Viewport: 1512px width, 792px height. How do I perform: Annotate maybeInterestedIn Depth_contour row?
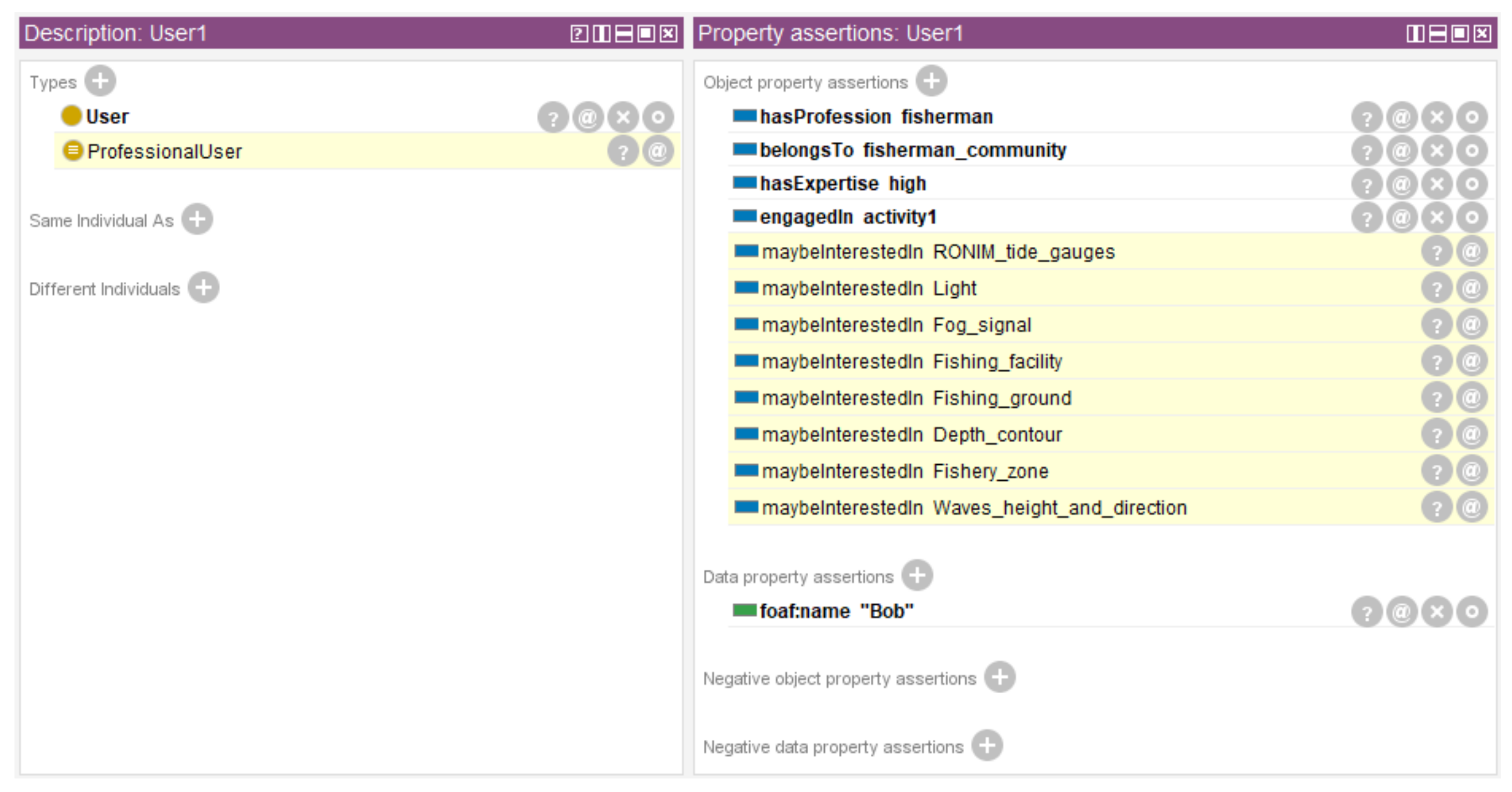click(1471, 434)
